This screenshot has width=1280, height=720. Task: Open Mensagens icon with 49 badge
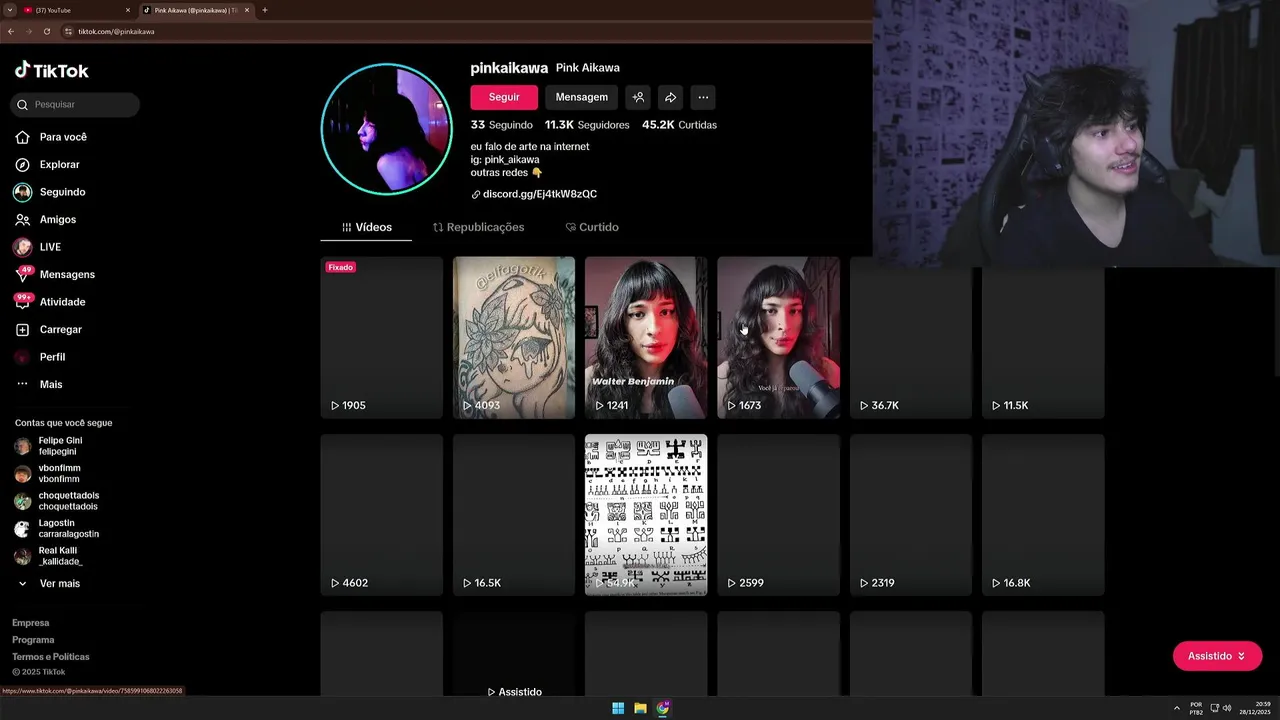coord(22,274)
